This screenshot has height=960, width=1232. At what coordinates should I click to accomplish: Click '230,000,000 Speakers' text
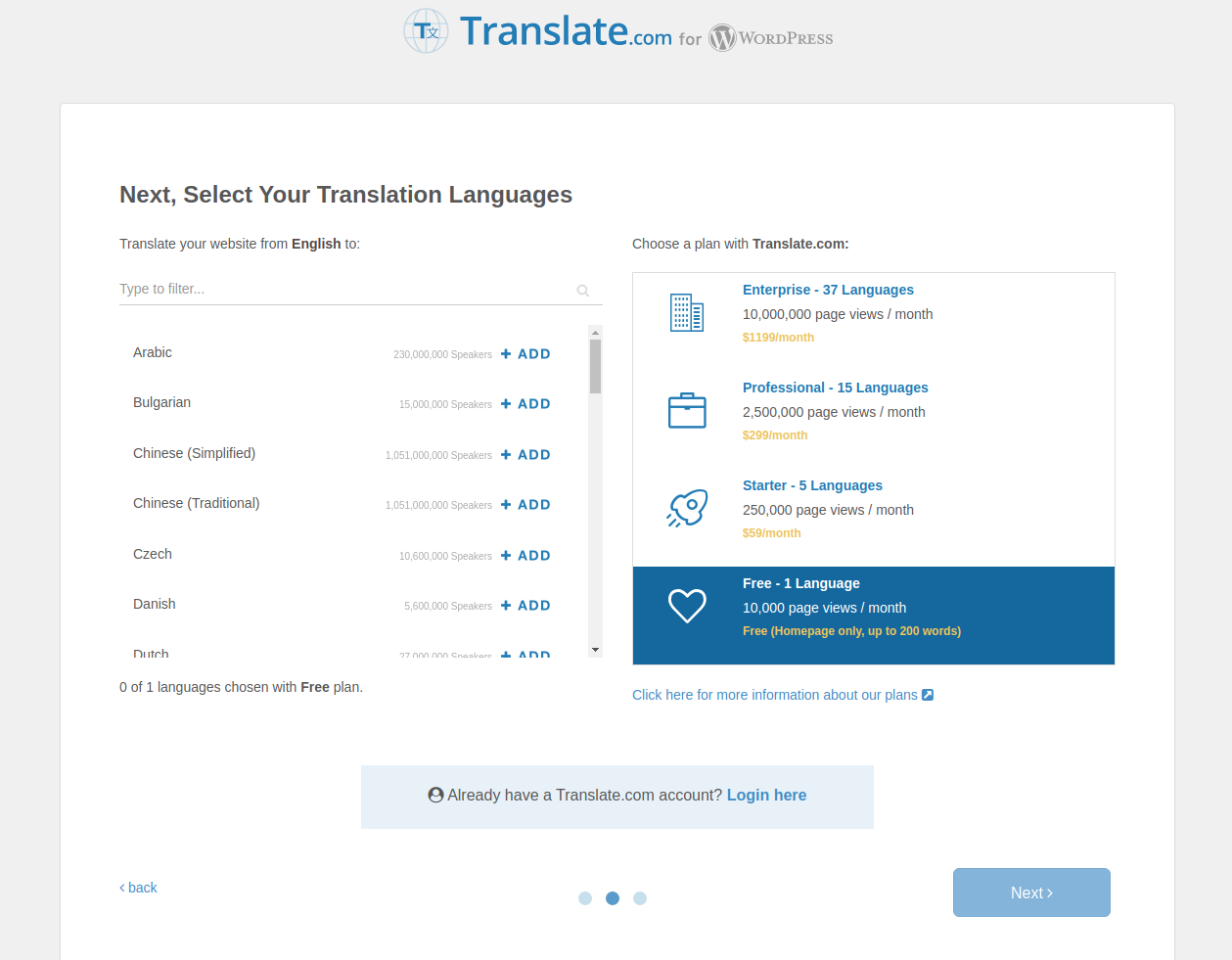(442, 354)
